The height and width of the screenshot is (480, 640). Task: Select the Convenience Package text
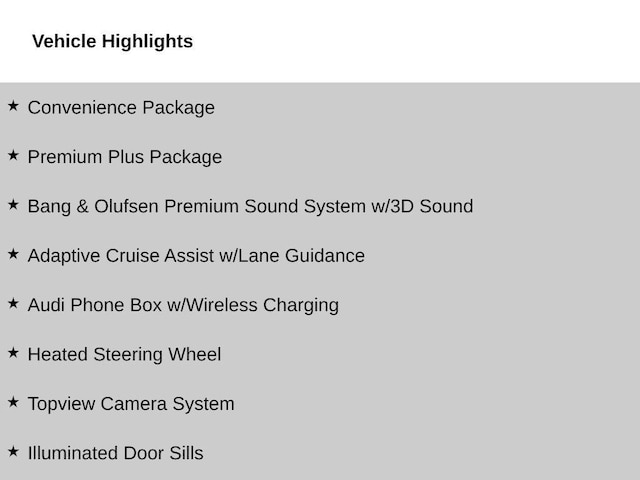click(x=121, y=108)
